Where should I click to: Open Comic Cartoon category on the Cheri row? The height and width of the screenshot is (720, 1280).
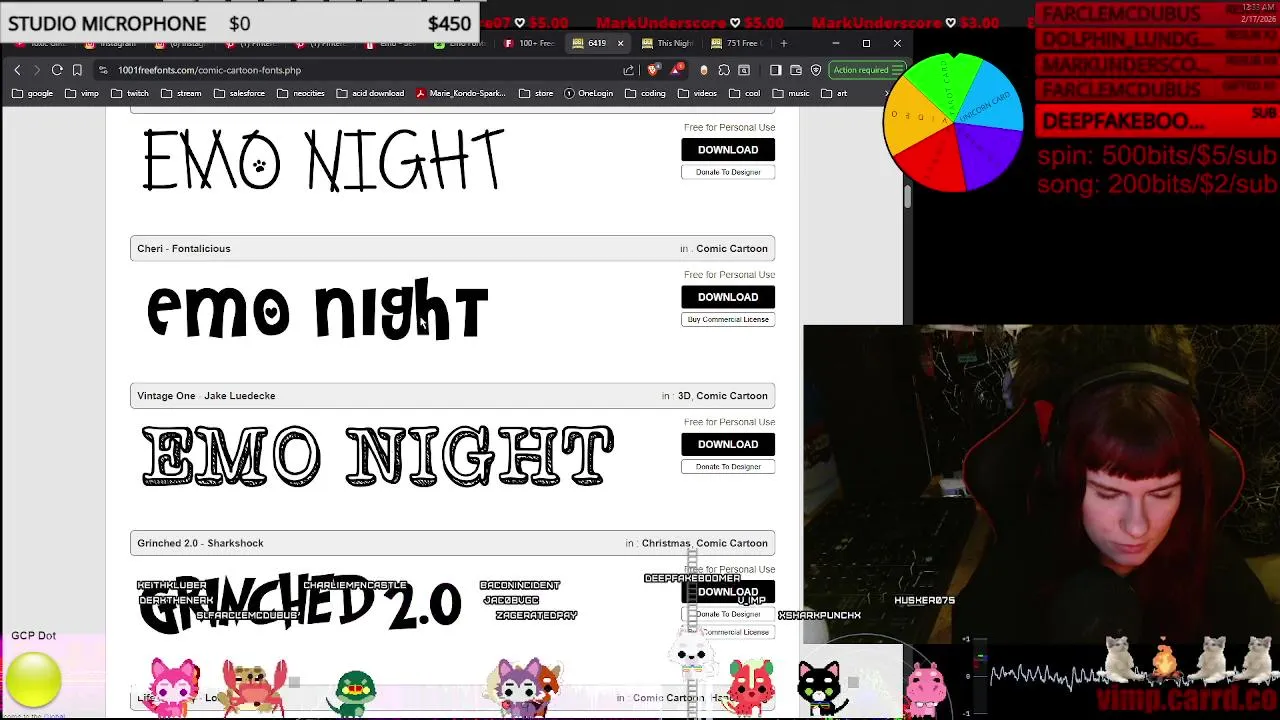coord(732,249)
